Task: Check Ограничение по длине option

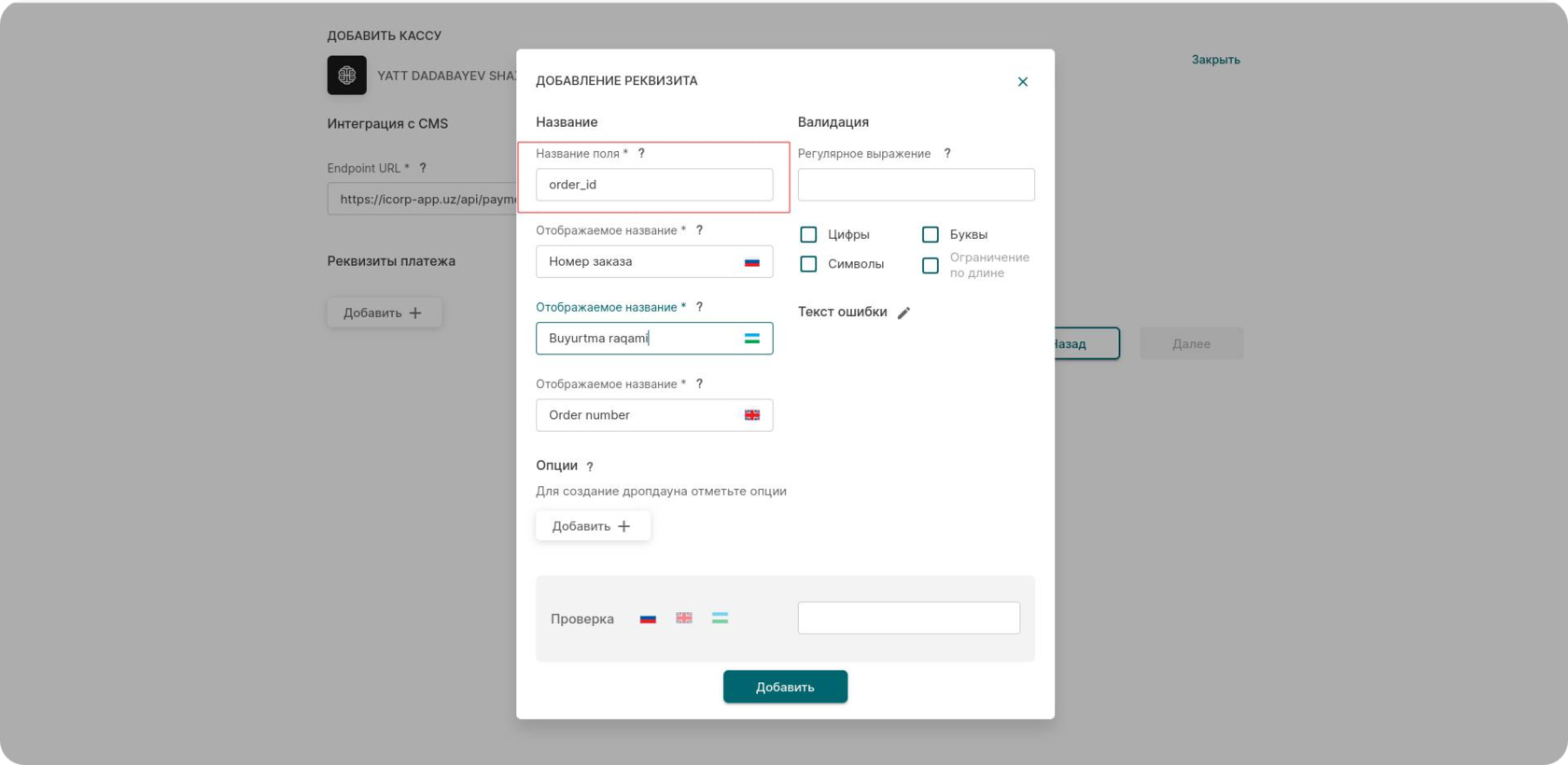Action: click(x=930, y=266)
